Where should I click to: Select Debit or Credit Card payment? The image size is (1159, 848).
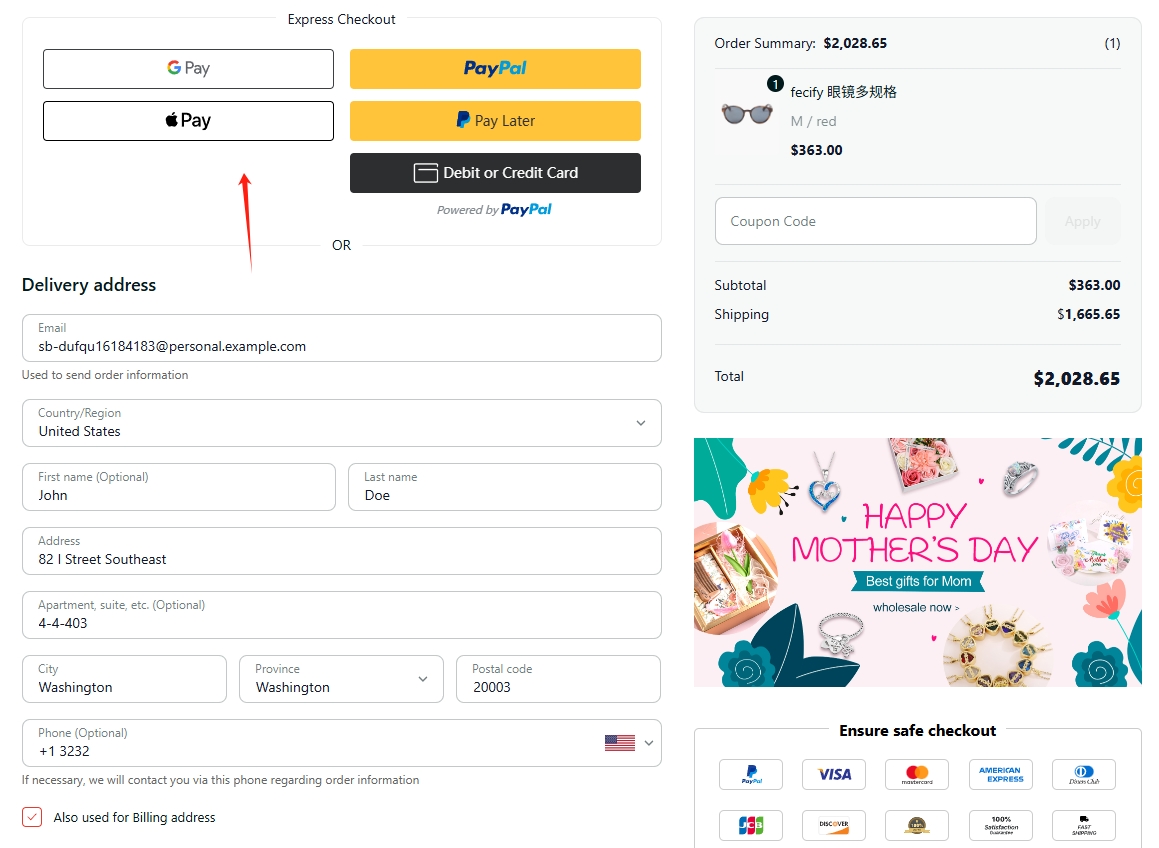[495, 173]
